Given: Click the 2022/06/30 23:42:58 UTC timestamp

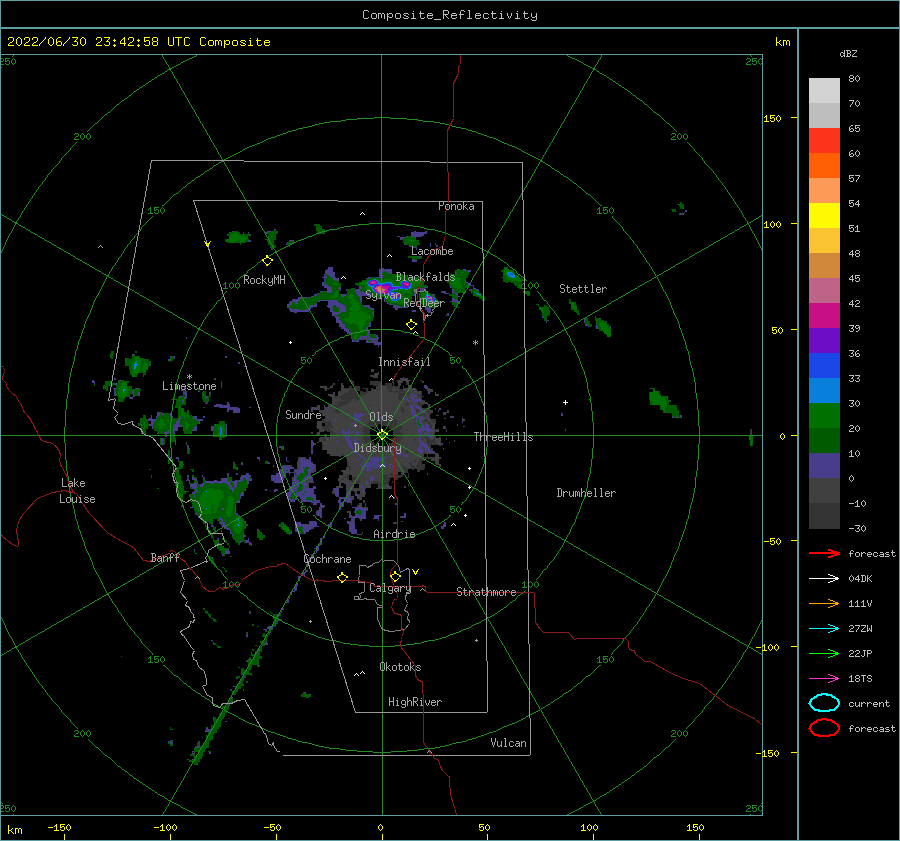Looking at the screenshot, I should [x=101, y=42].
